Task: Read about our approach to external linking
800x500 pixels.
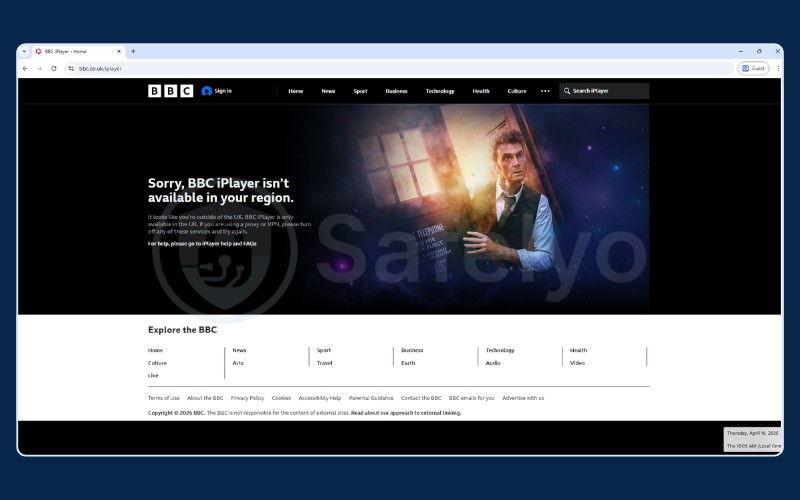Action: pos(406,413)
